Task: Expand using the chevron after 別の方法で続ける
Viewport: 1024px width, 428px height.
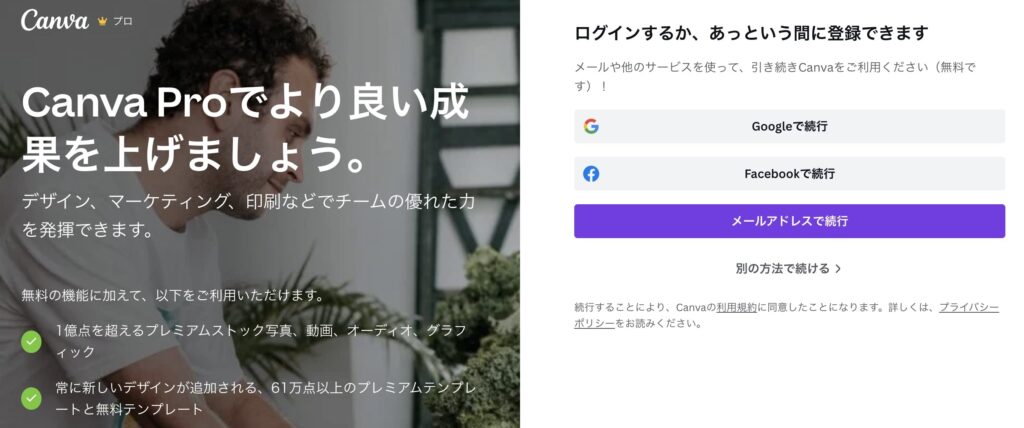Action: [x=838, y=269]
